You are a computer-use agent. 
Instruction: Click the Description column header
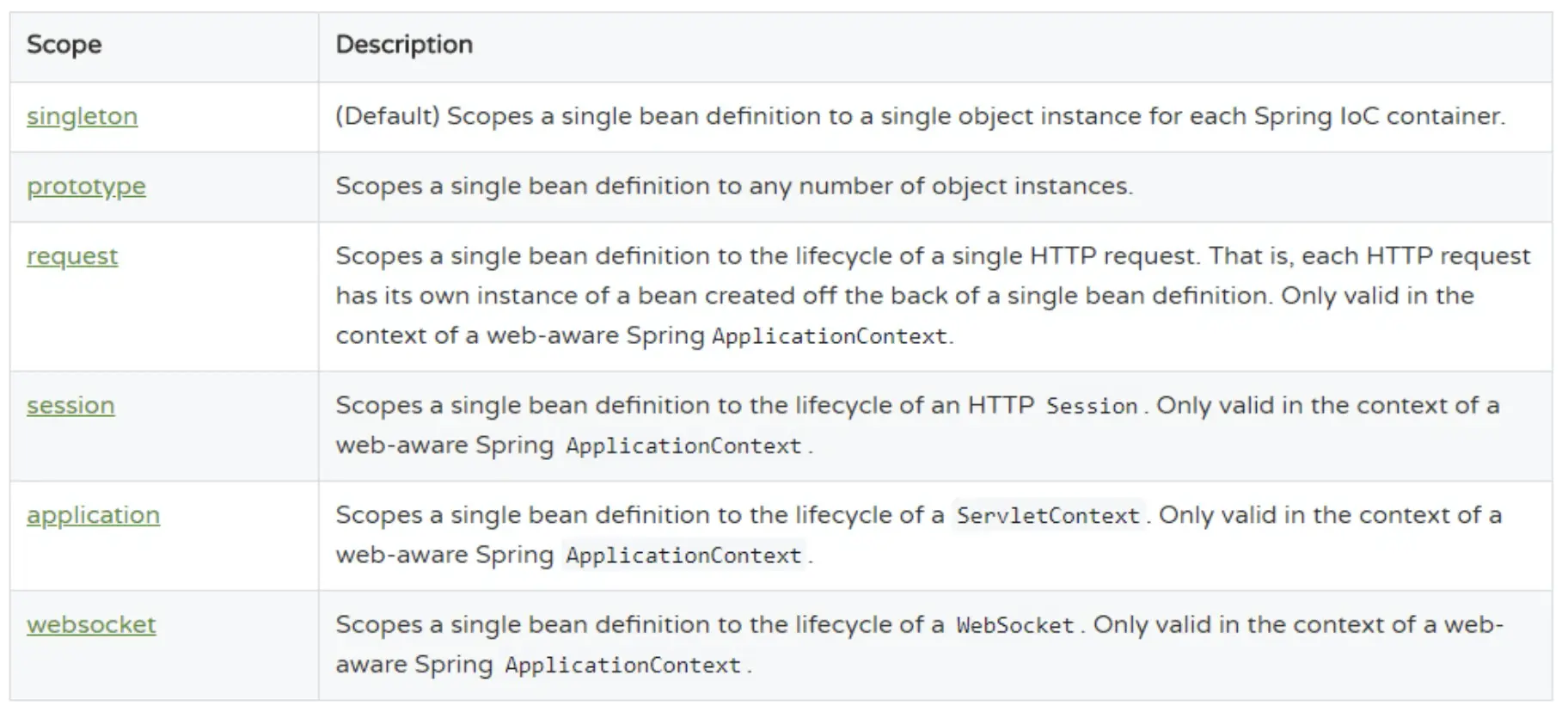[x=404, y=45]
